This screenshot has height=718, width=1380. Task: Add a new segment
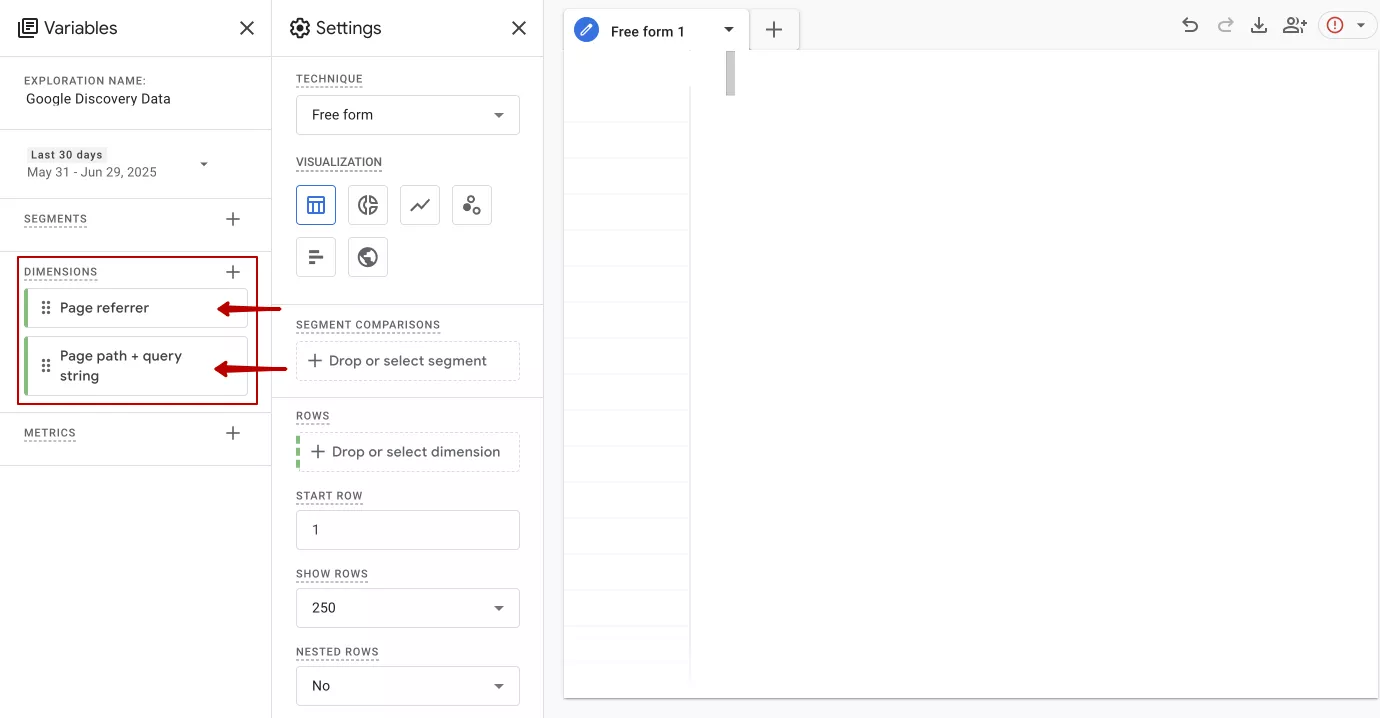point(233,219)
